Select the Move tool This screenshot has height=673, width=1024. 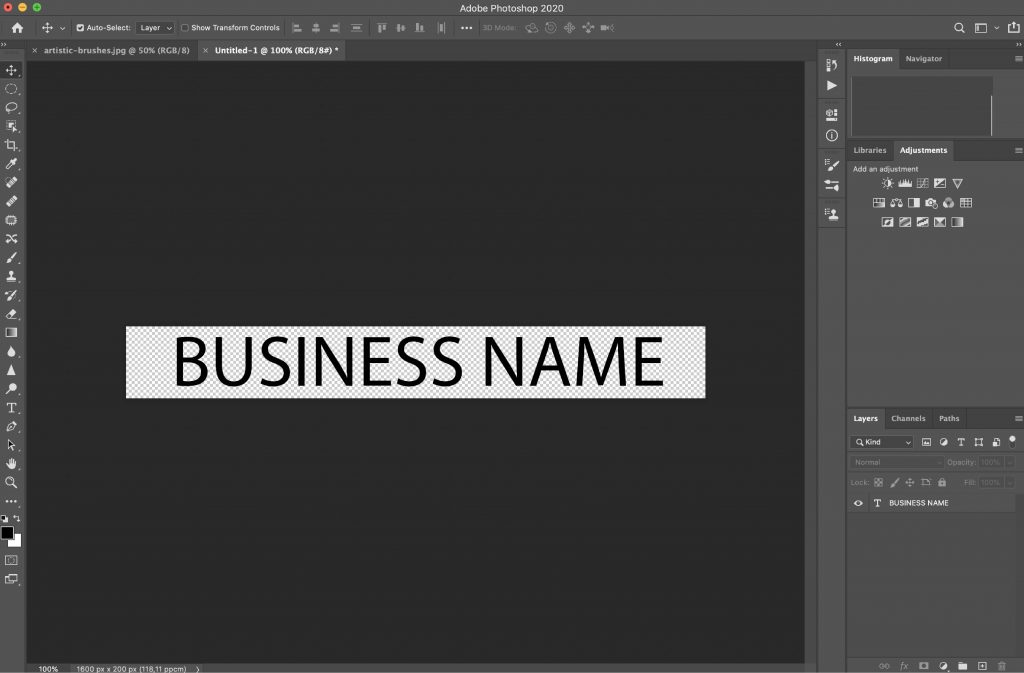point(12,70)
